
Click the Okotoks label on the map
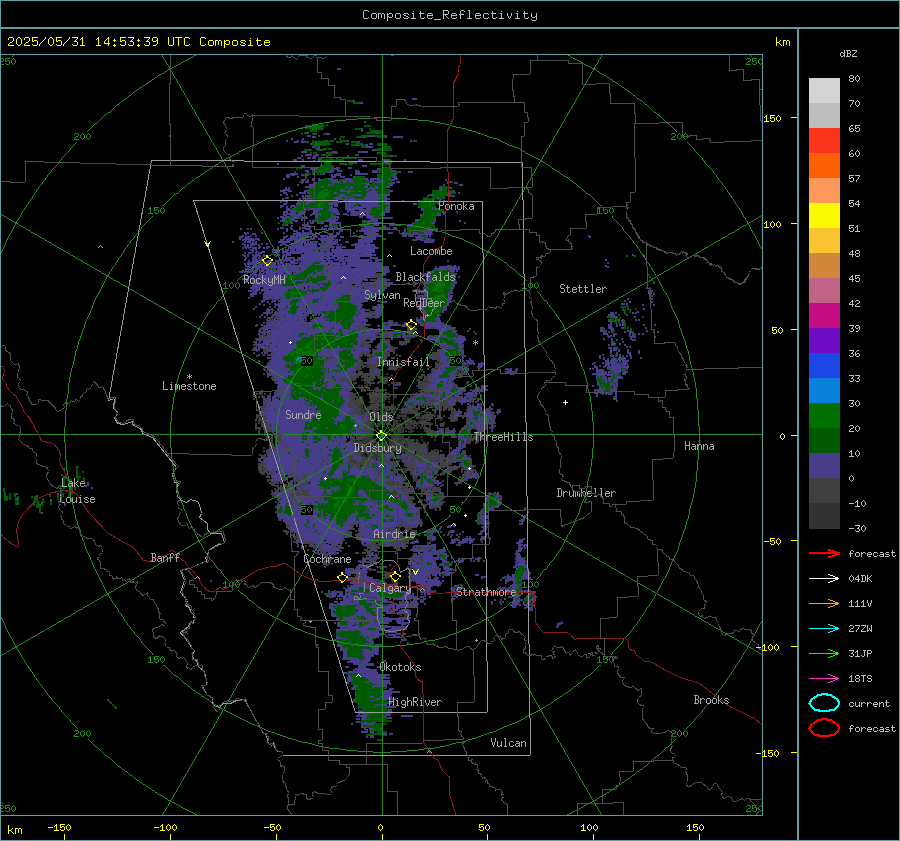click(x=400, y=667)
